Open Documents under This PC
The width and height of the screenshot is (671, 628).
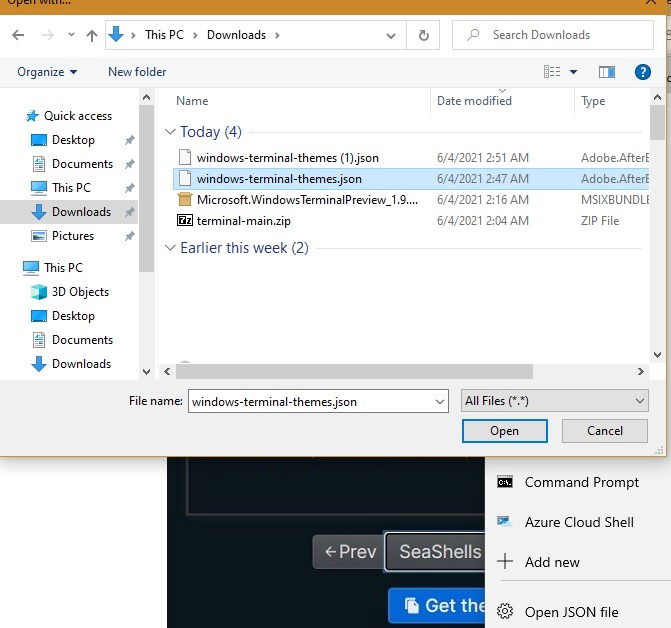[82, 340]
